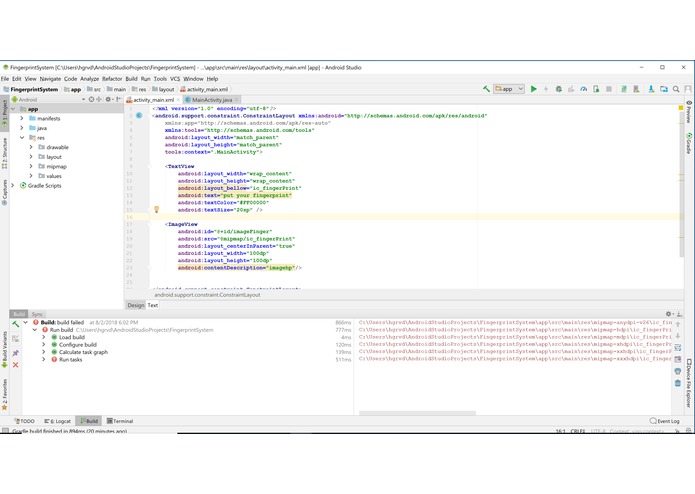The width and height of the screenshot is (695, 494).
Task: Open the SDK Manager download icon
Action: [651, 89]
